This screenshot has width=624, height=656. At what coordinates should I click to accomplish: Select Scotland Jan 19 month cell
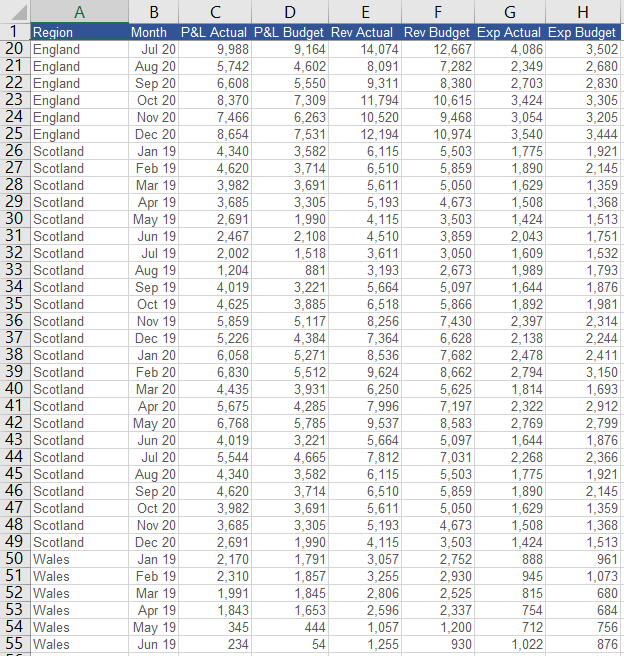click(153, 151)
